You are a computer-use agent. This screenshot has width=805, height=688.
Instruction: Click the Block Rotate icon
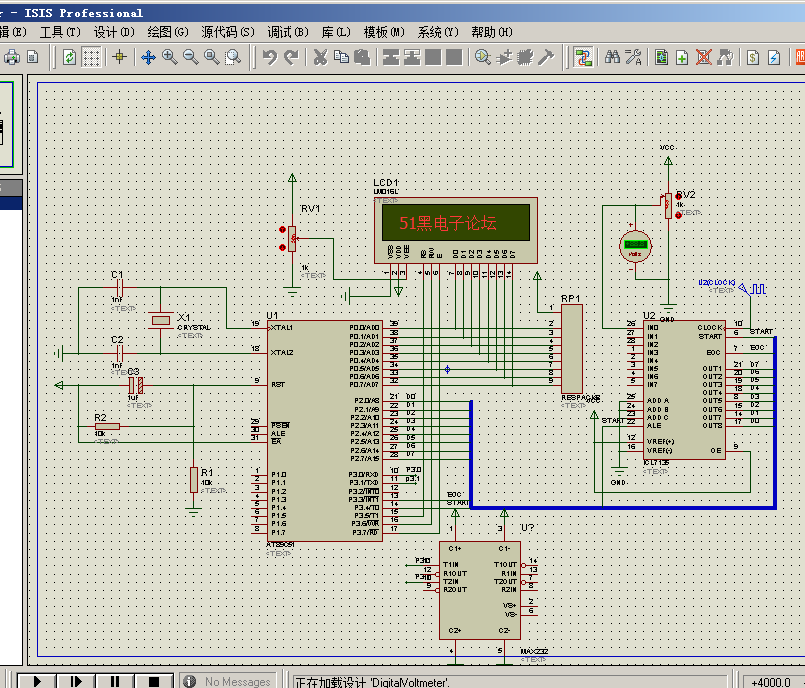(x=433, y=57)
